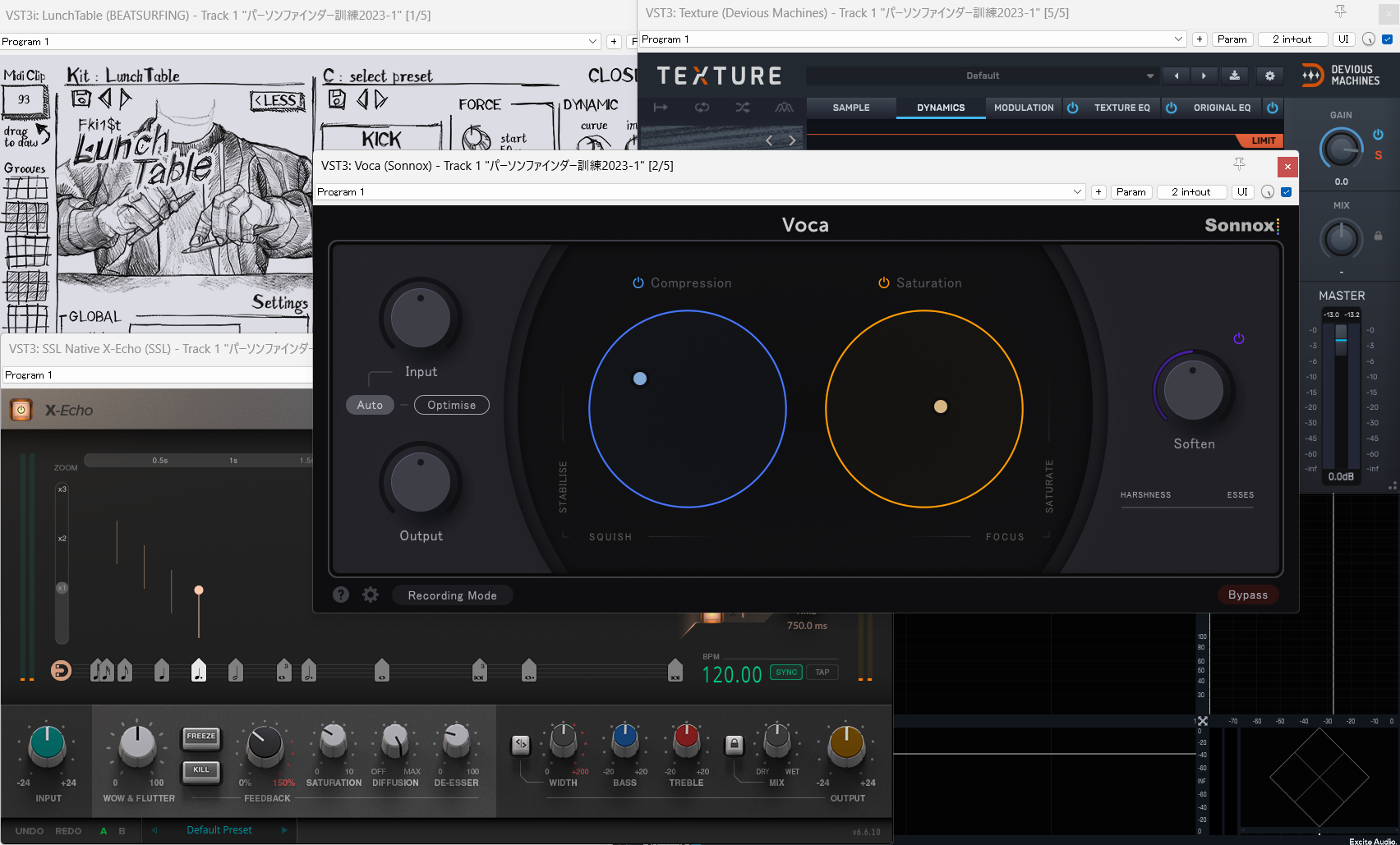Screen dimensions: 1400x845
Task: Open Voca settings gear icon
Action: click(371, 595)
